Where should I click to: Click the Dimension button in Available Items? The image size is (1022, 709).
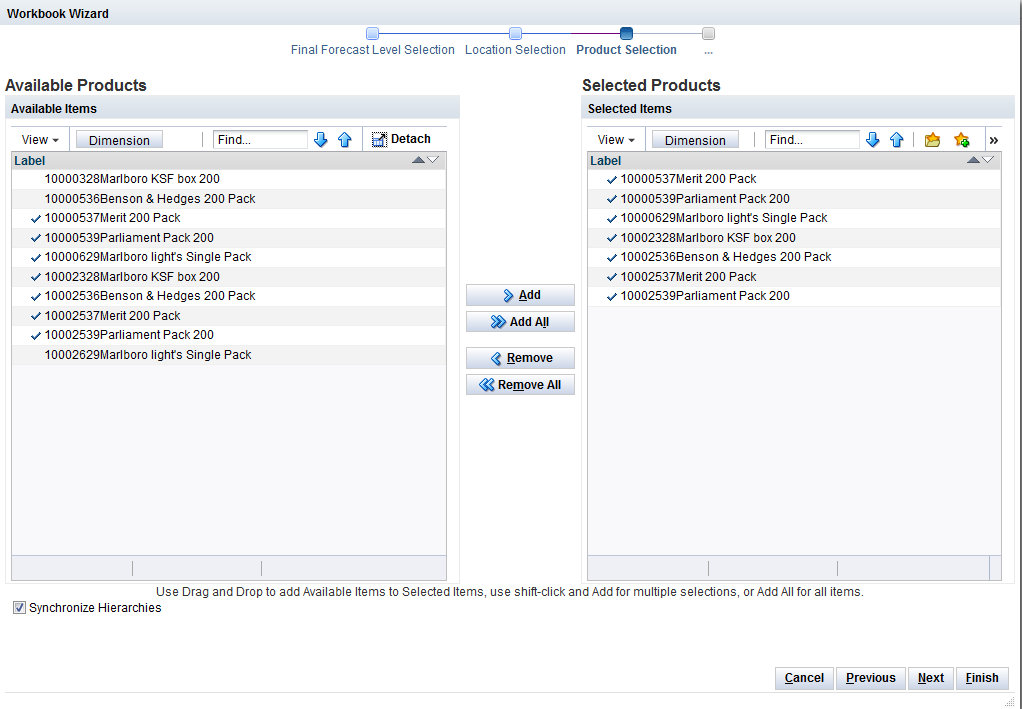(x=119, y=140)
